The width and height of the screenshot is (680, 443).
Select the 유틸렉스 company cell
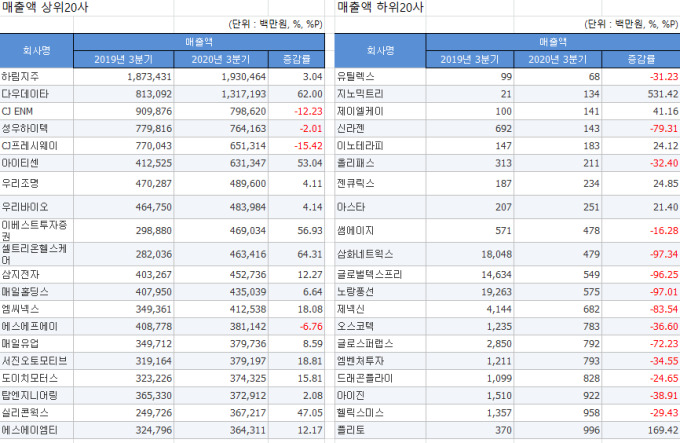[x=380, y=77]
